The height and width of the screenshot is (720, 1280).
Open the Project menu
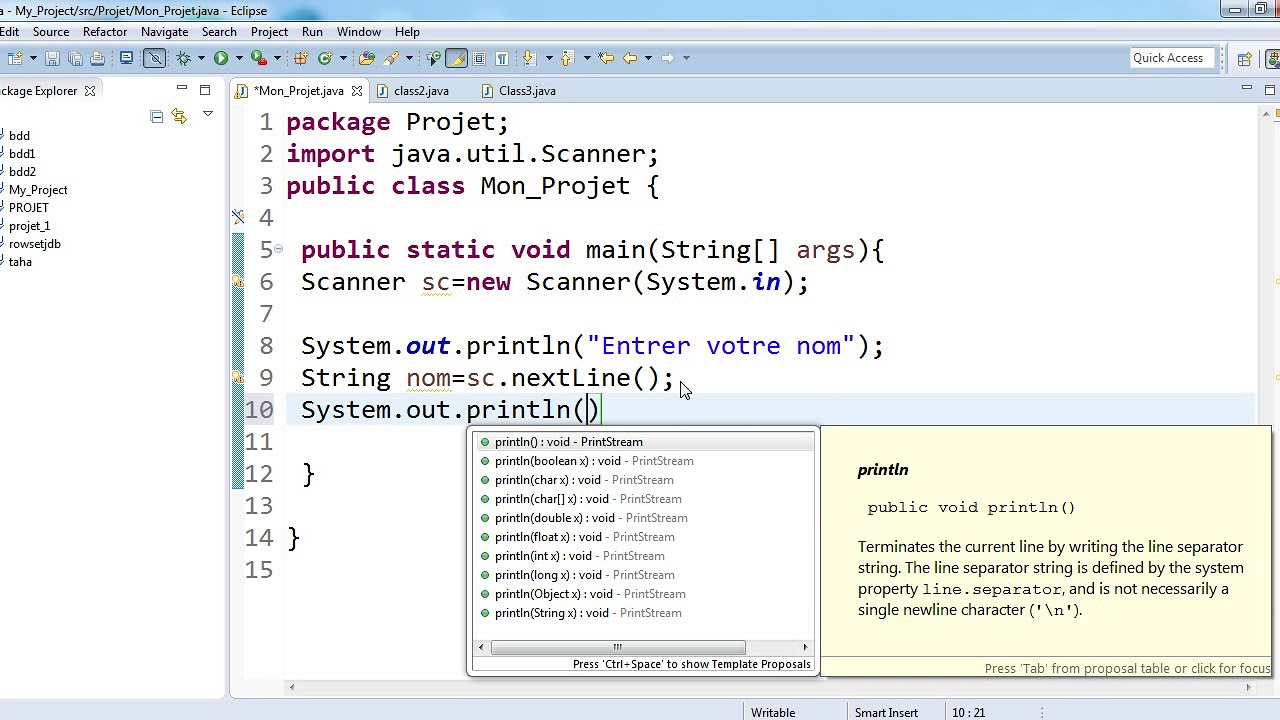(269, 32)
